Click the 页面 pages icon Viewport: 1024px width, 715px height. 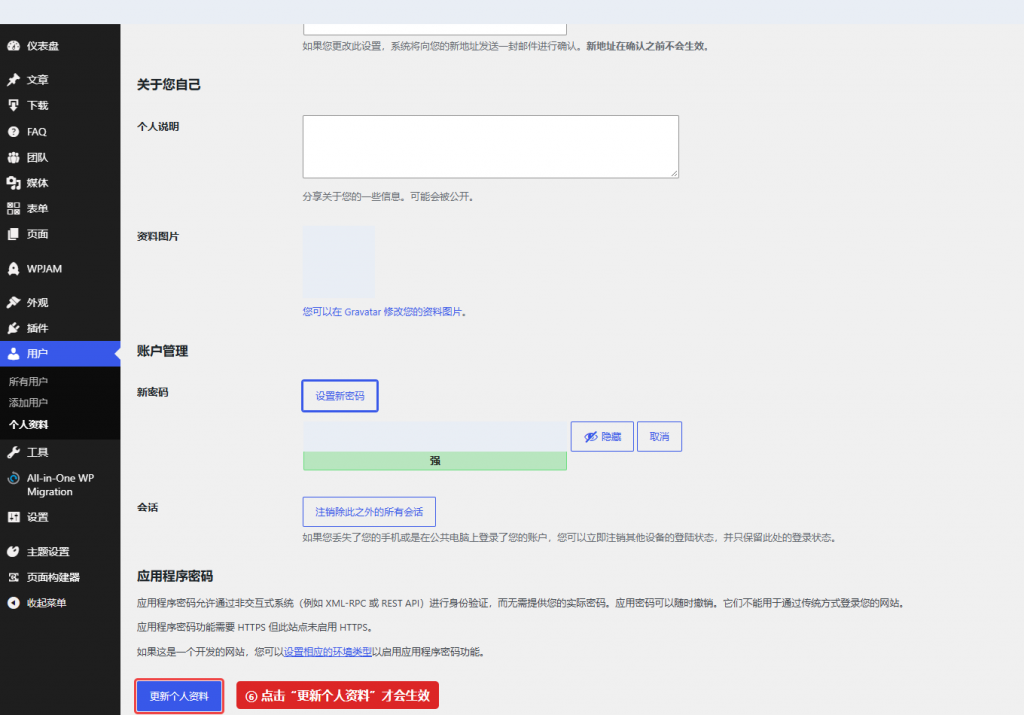click(x=13, y=234)
